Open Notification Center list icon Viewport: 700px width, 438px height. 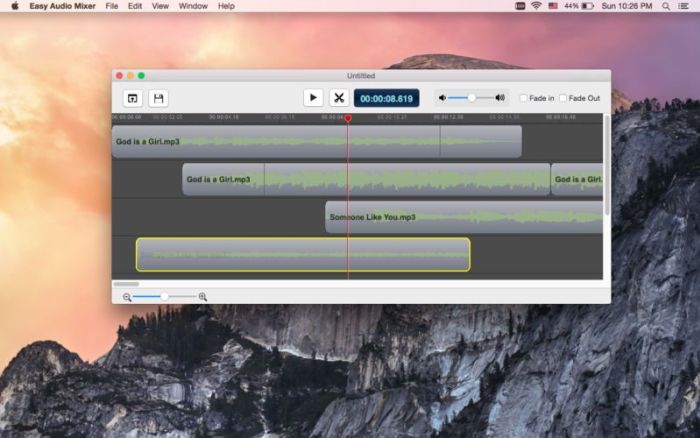683,6
